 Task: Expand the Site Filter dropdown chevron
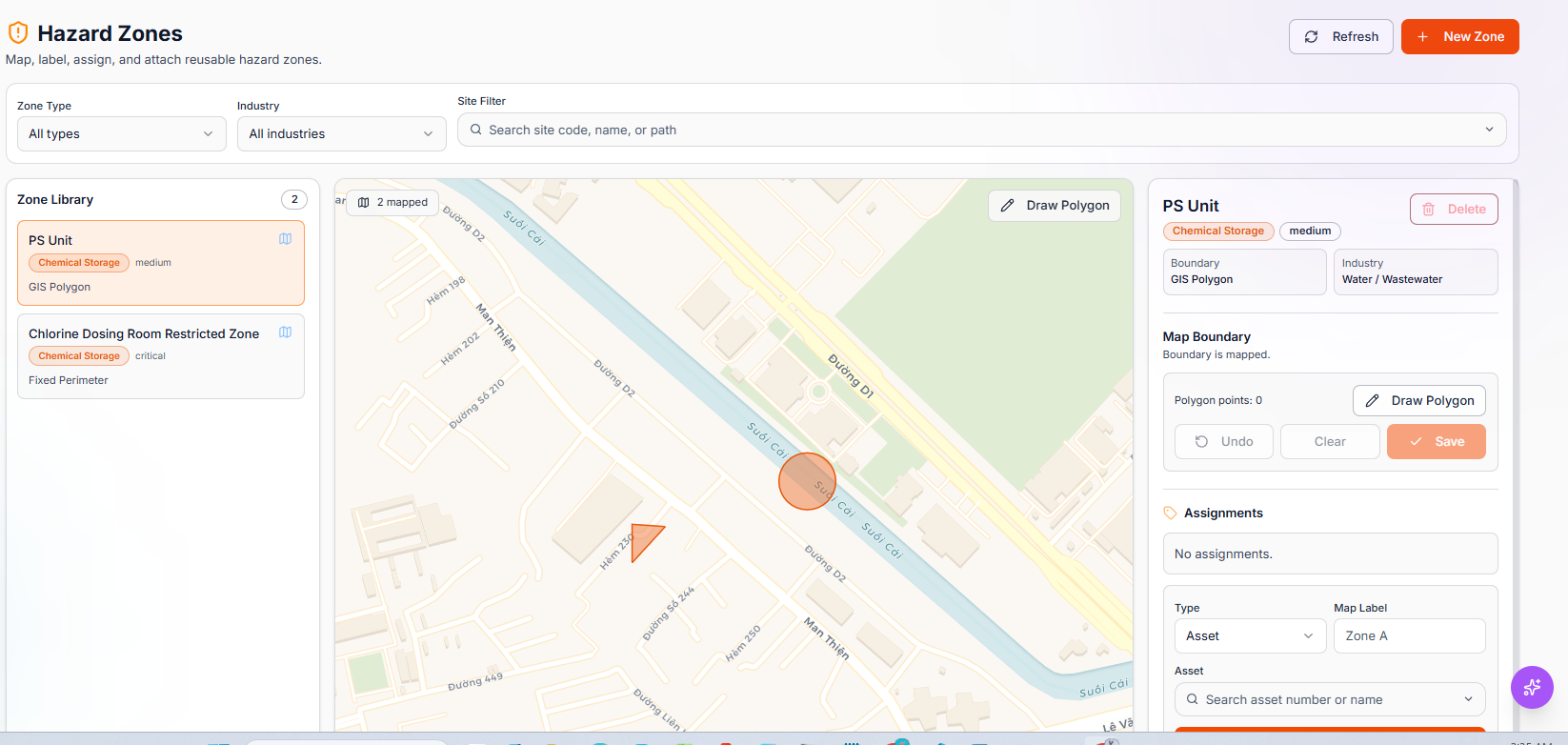click(x=1489, y=130)
